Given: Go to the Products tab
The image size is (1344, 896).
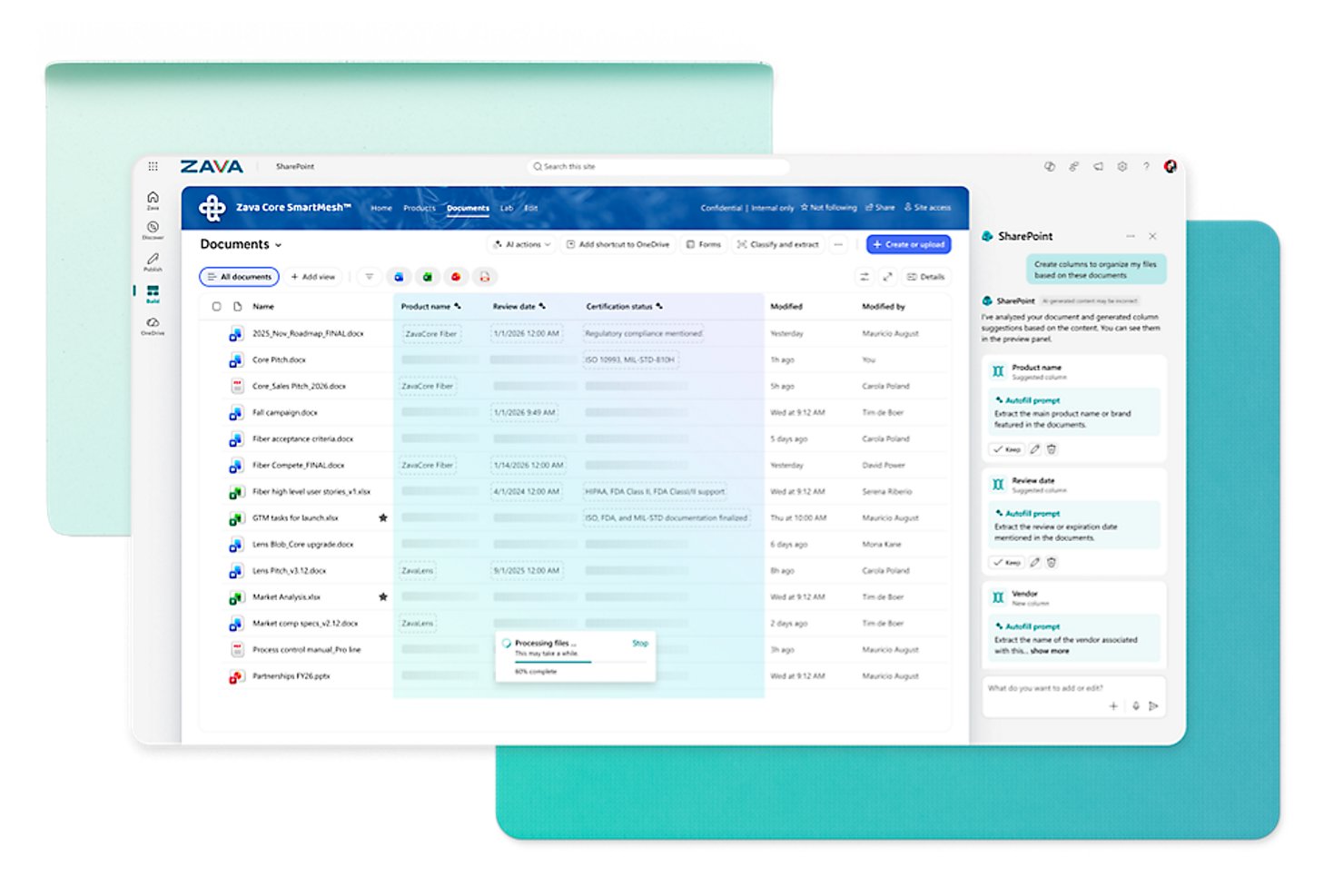Looking at the screenshot, I should point(420,208).
